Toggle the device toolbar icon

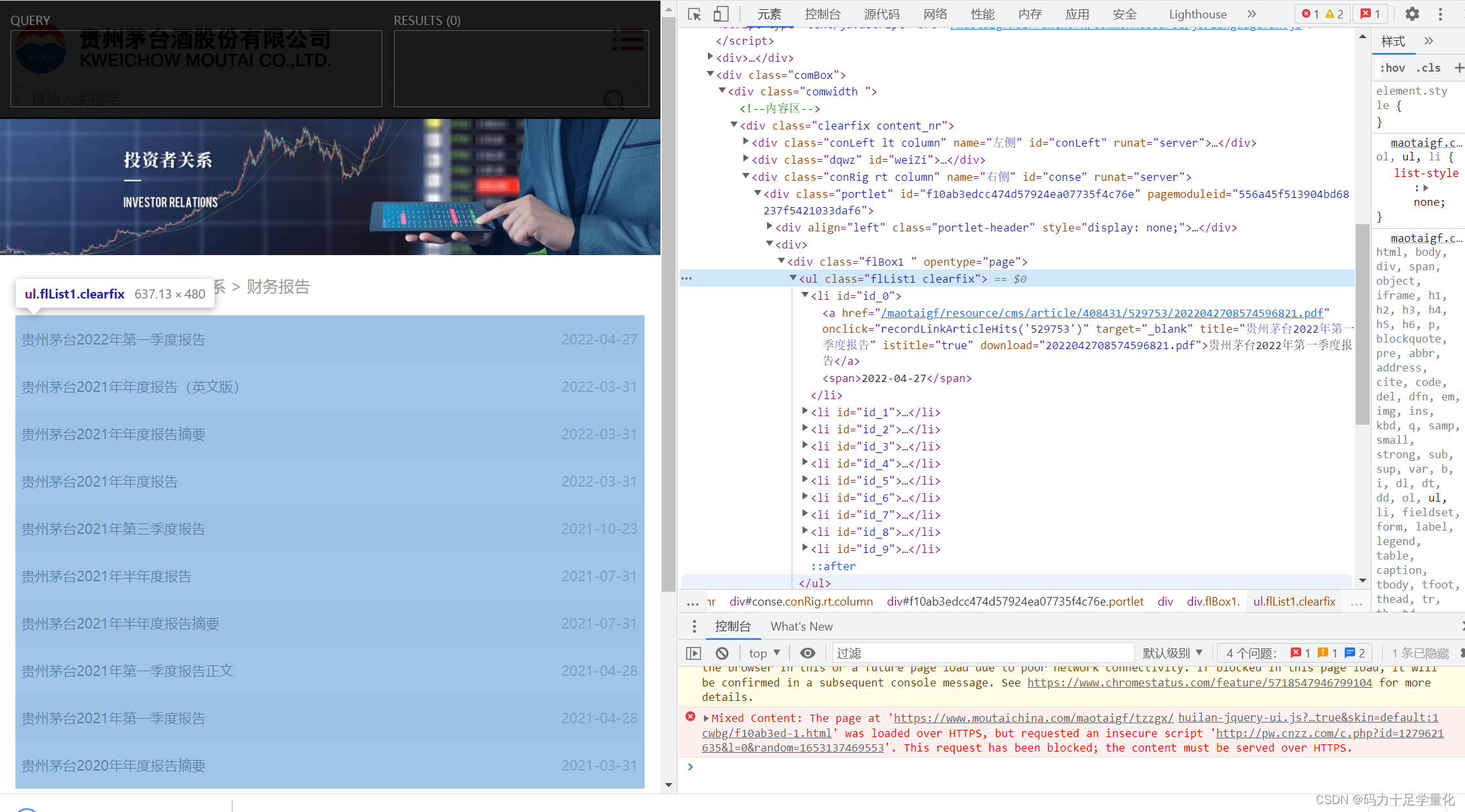(721, 14)
